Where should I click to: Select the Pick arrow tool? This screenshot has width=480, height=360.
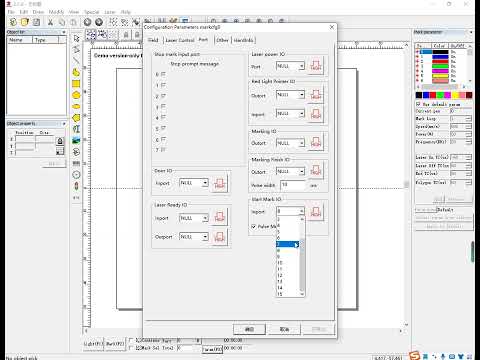click(76, 38)
